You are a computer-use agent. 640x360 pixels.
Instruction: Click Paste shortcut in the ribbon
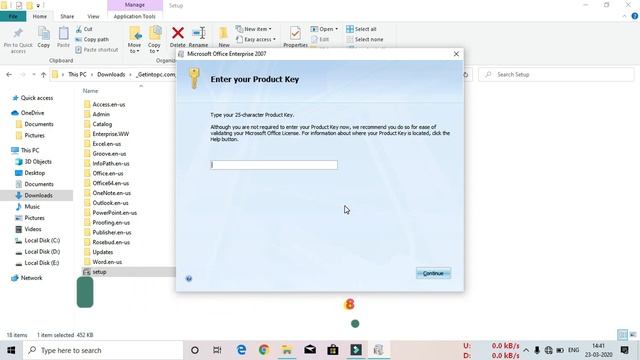[97, 49]
